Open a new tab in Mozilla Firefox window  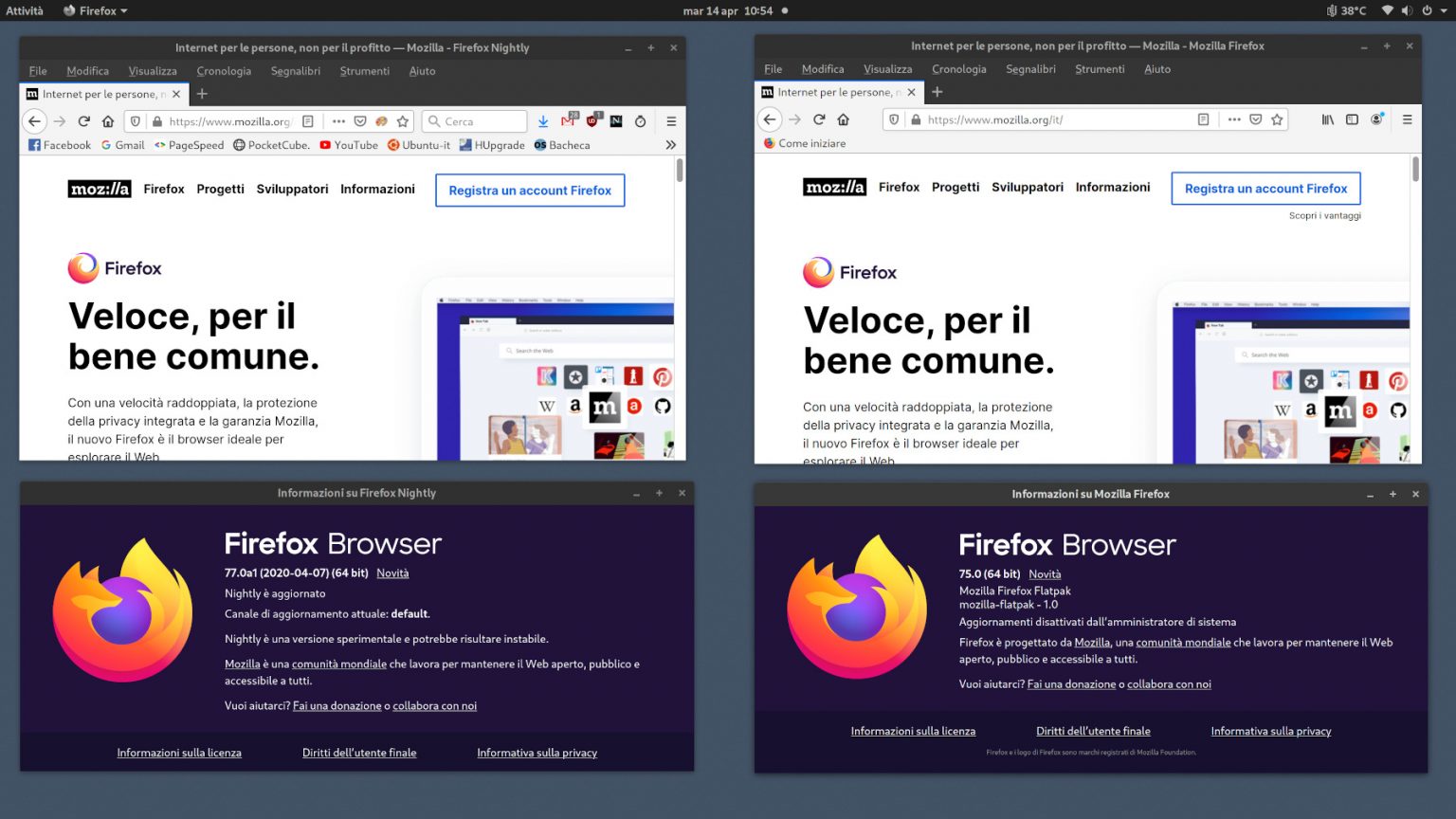tap(937, 92)
